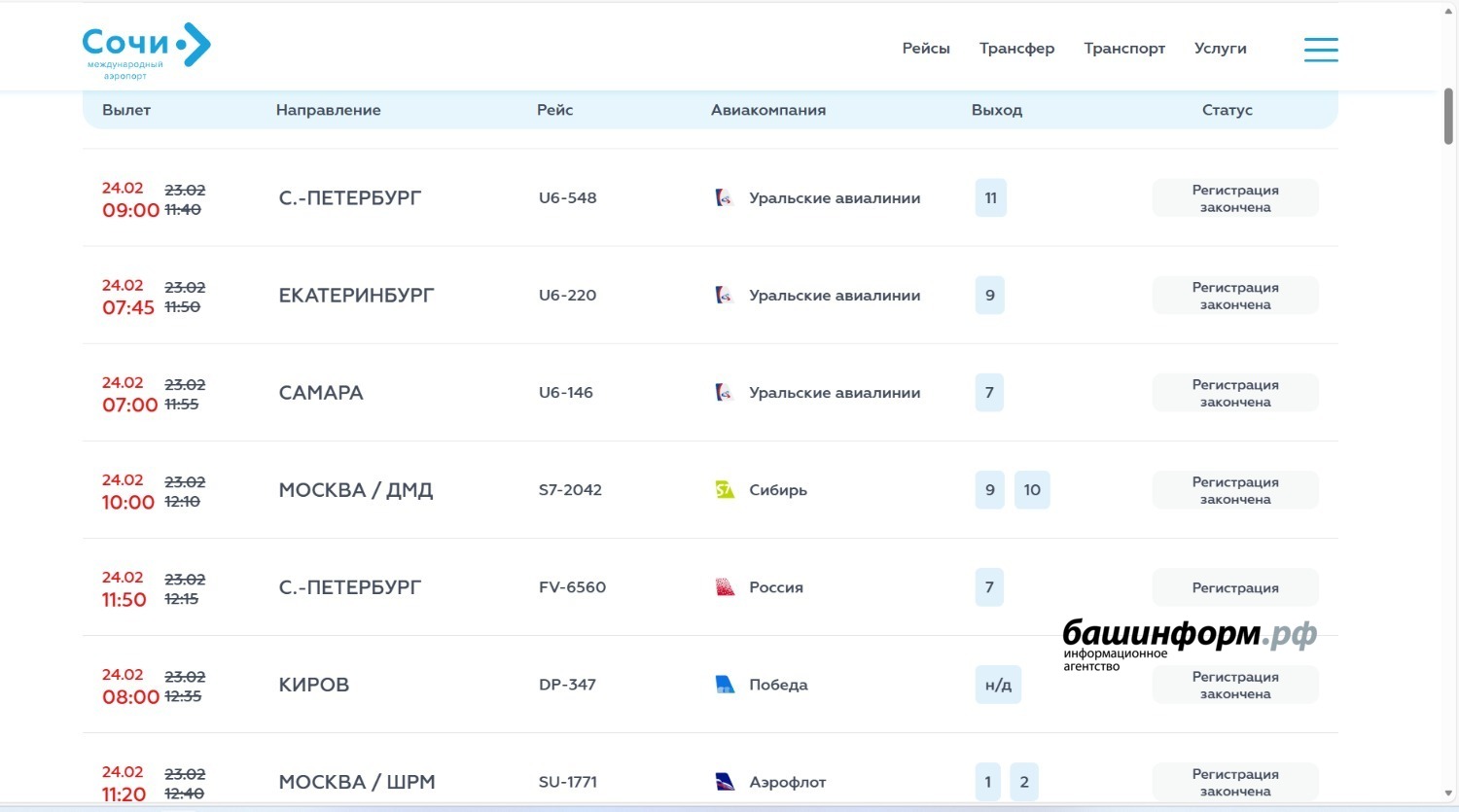Viewport: 1459px width, 812px height.
Task: Open the ЕКАТЕРИНБУРГ destination row
Action: coord(356,296)
